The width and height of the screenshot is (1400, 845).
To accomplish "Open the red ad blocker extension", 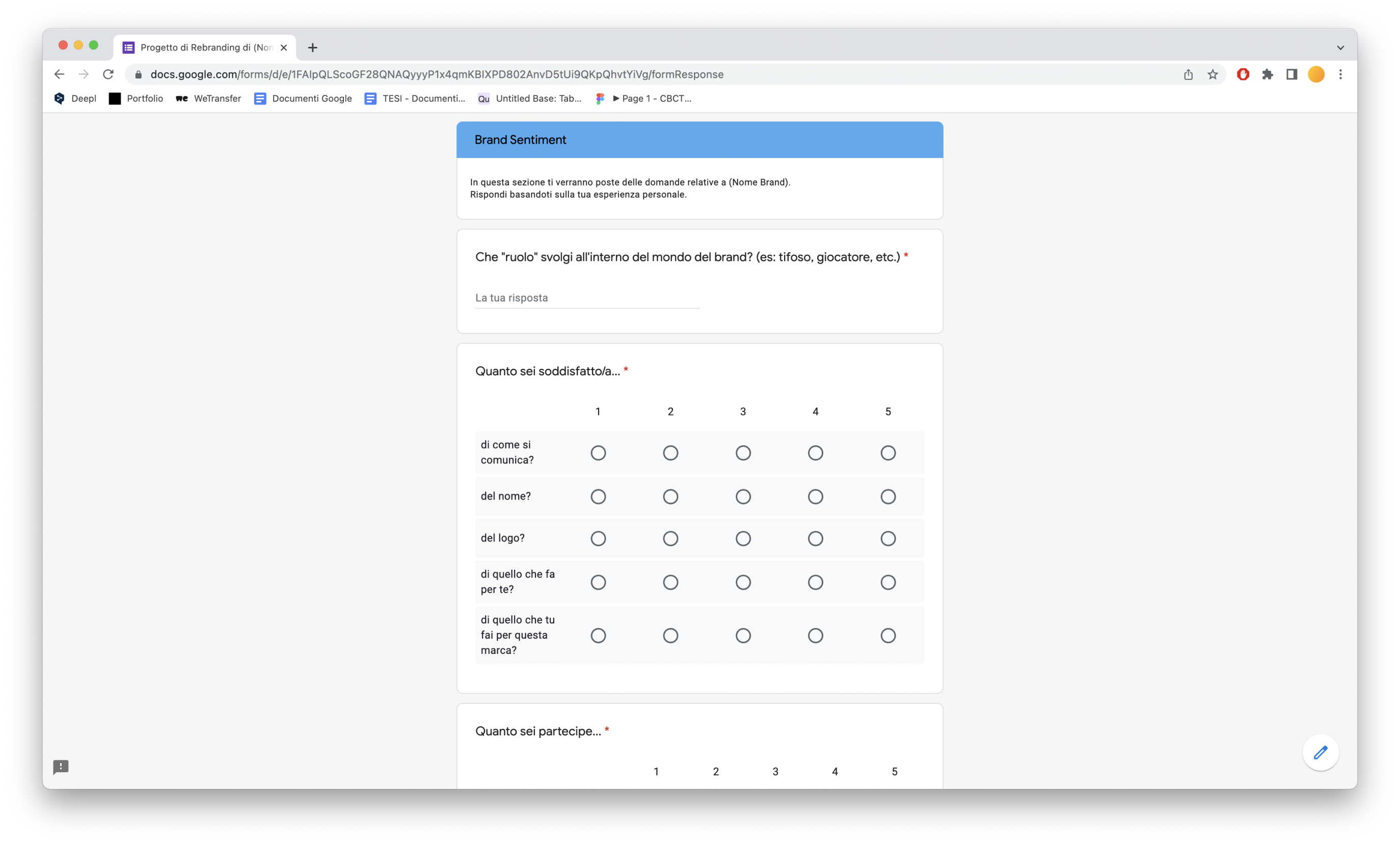I will coord(1243,74).
